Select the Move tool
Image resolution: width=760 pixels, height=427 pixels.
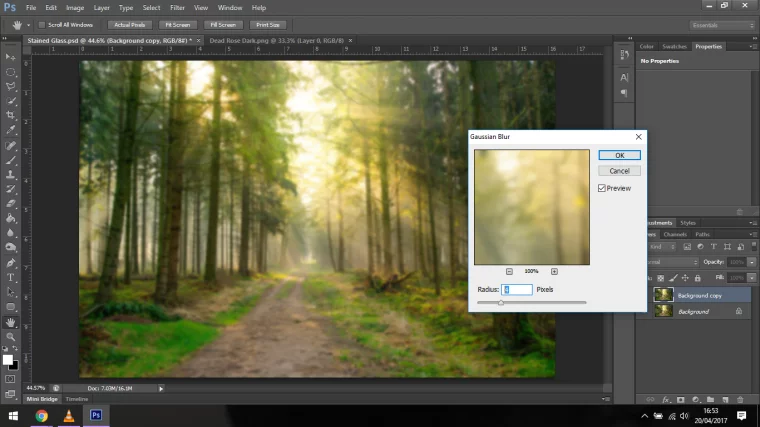coord(10,57)
